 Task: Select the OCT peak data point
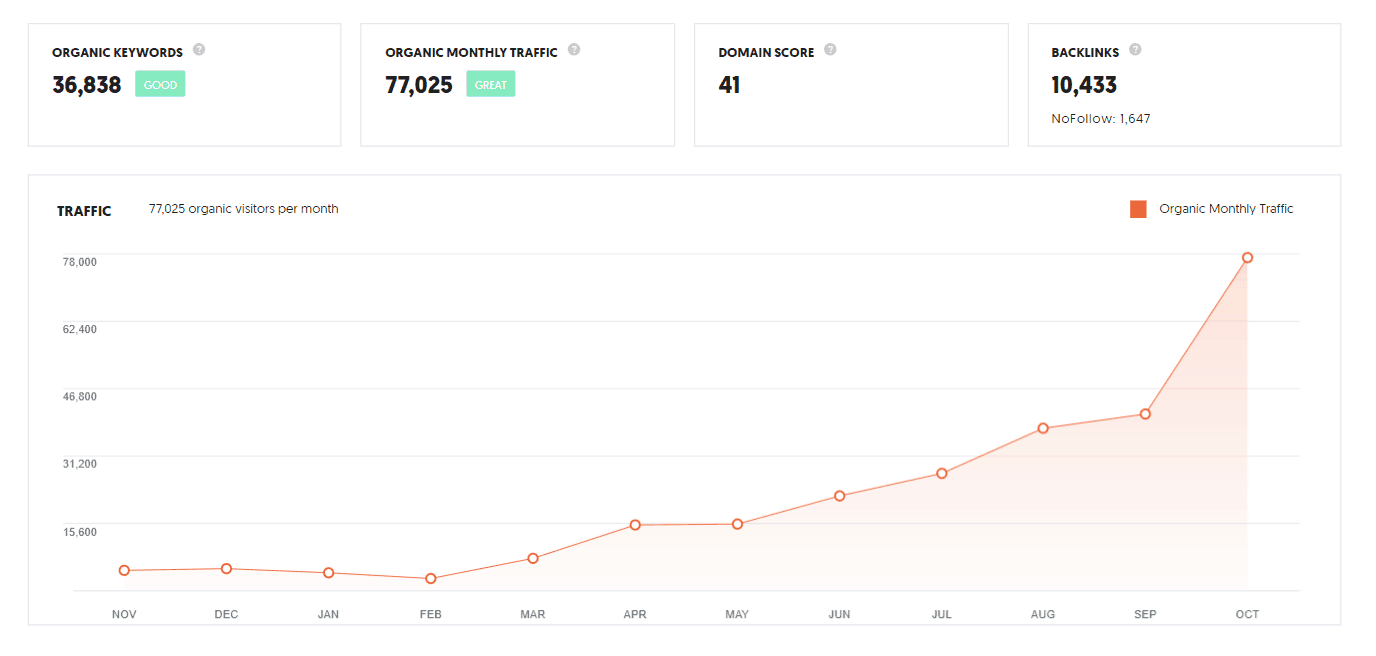[1247, 258]
